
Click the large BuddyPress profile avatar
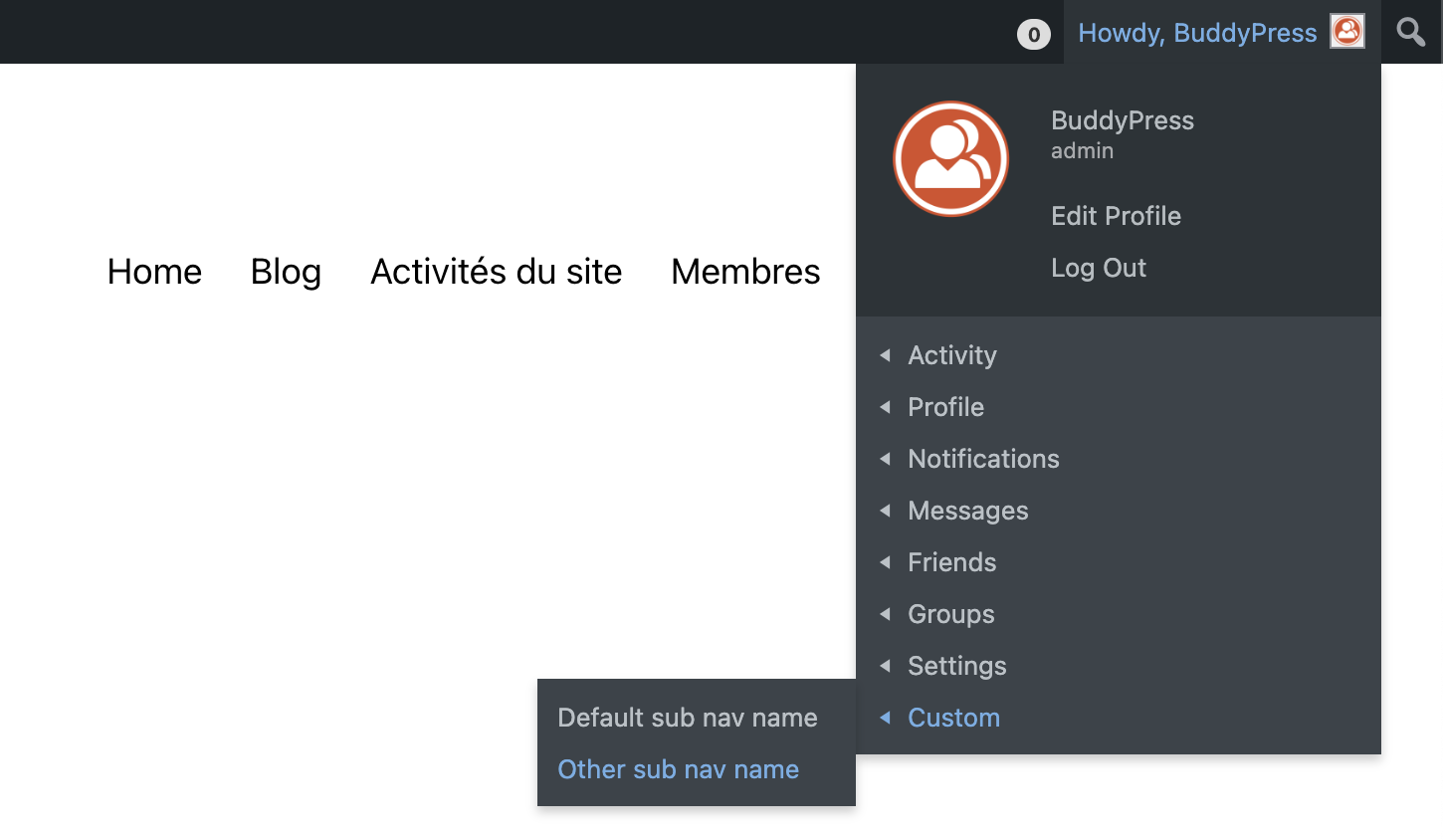[950, 158]
